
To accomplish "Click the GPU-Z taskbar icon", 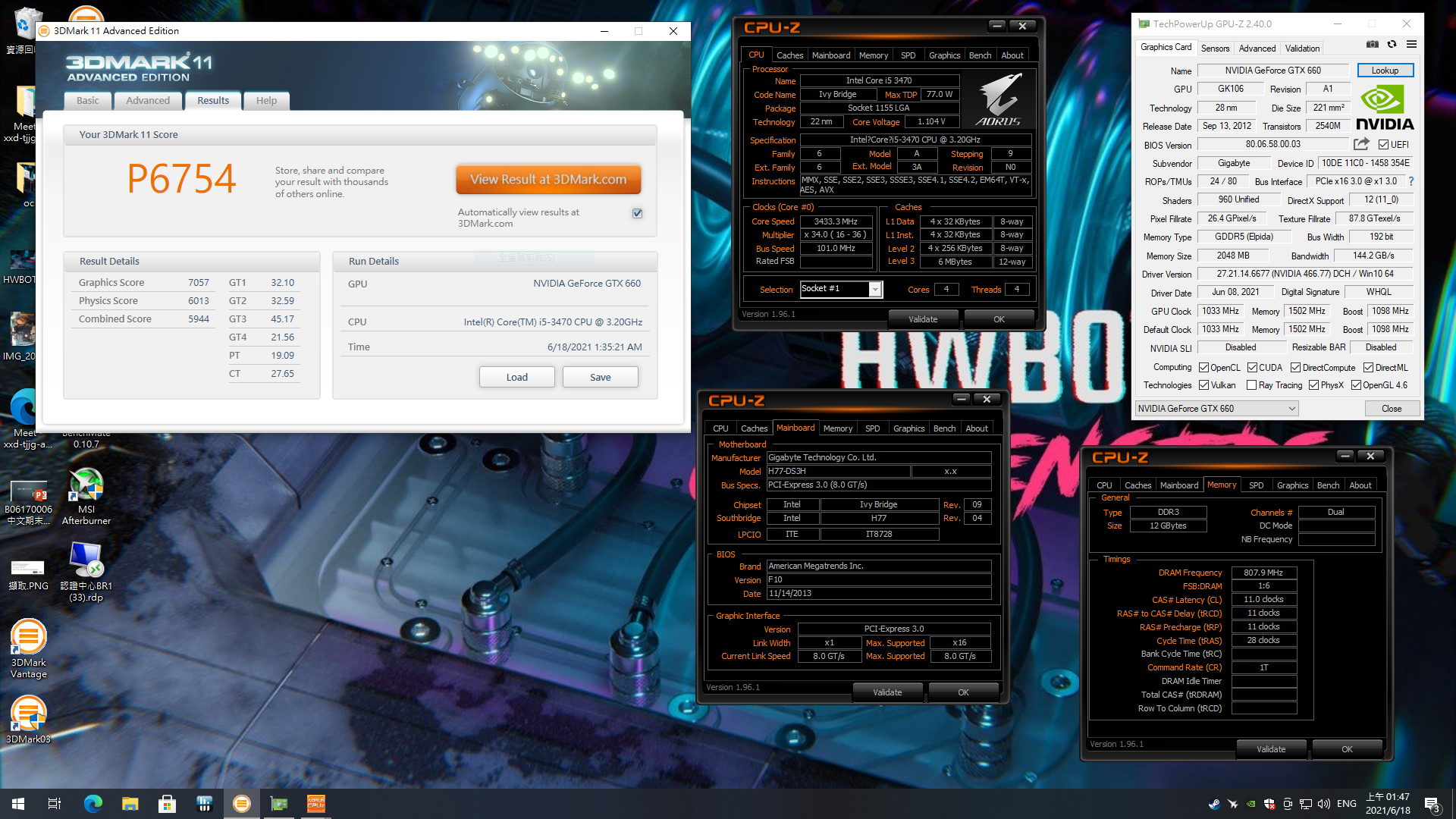I will point(279,804).
